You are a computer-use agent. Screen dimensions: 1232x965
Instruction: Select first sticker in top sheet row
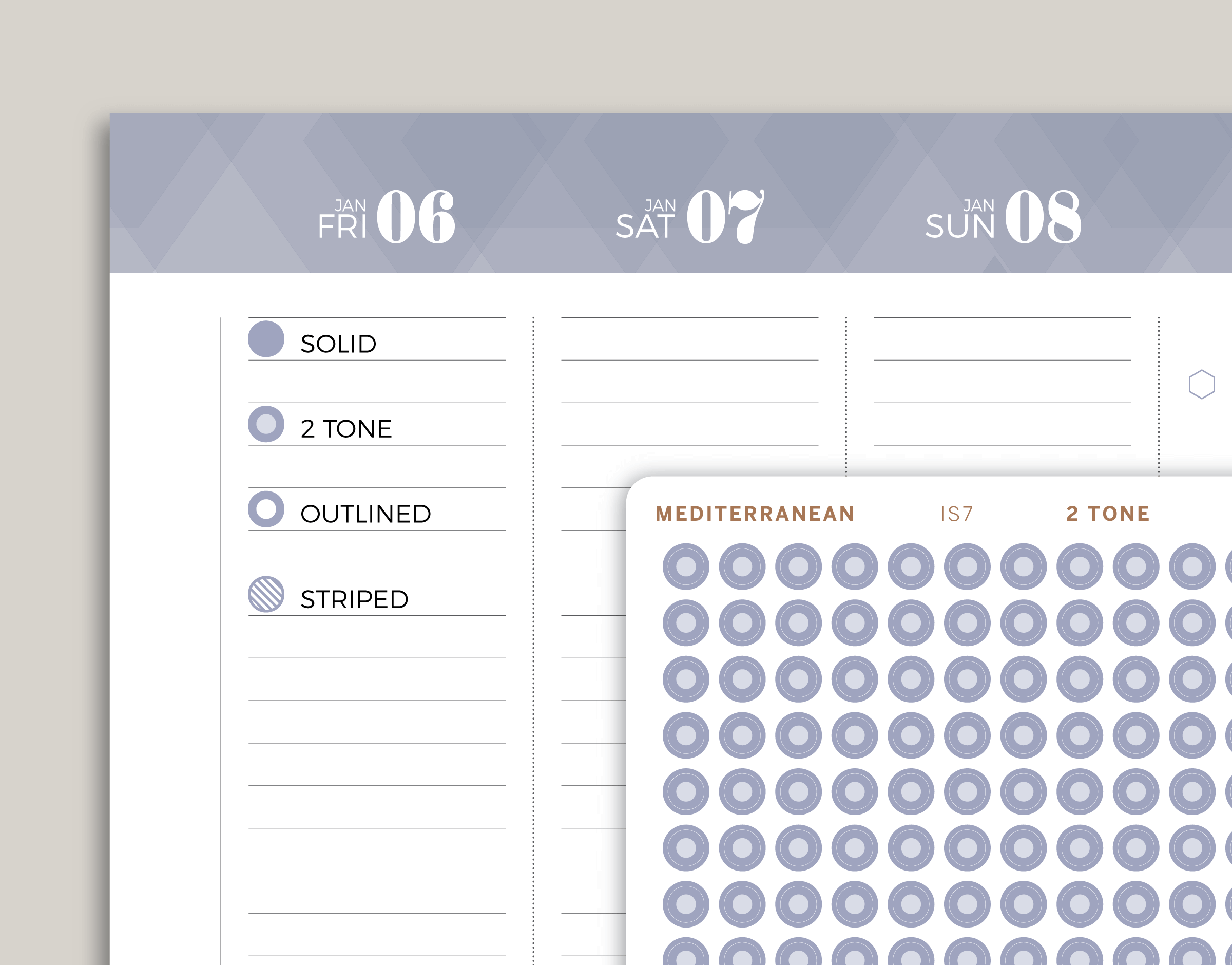click(686, 566)
